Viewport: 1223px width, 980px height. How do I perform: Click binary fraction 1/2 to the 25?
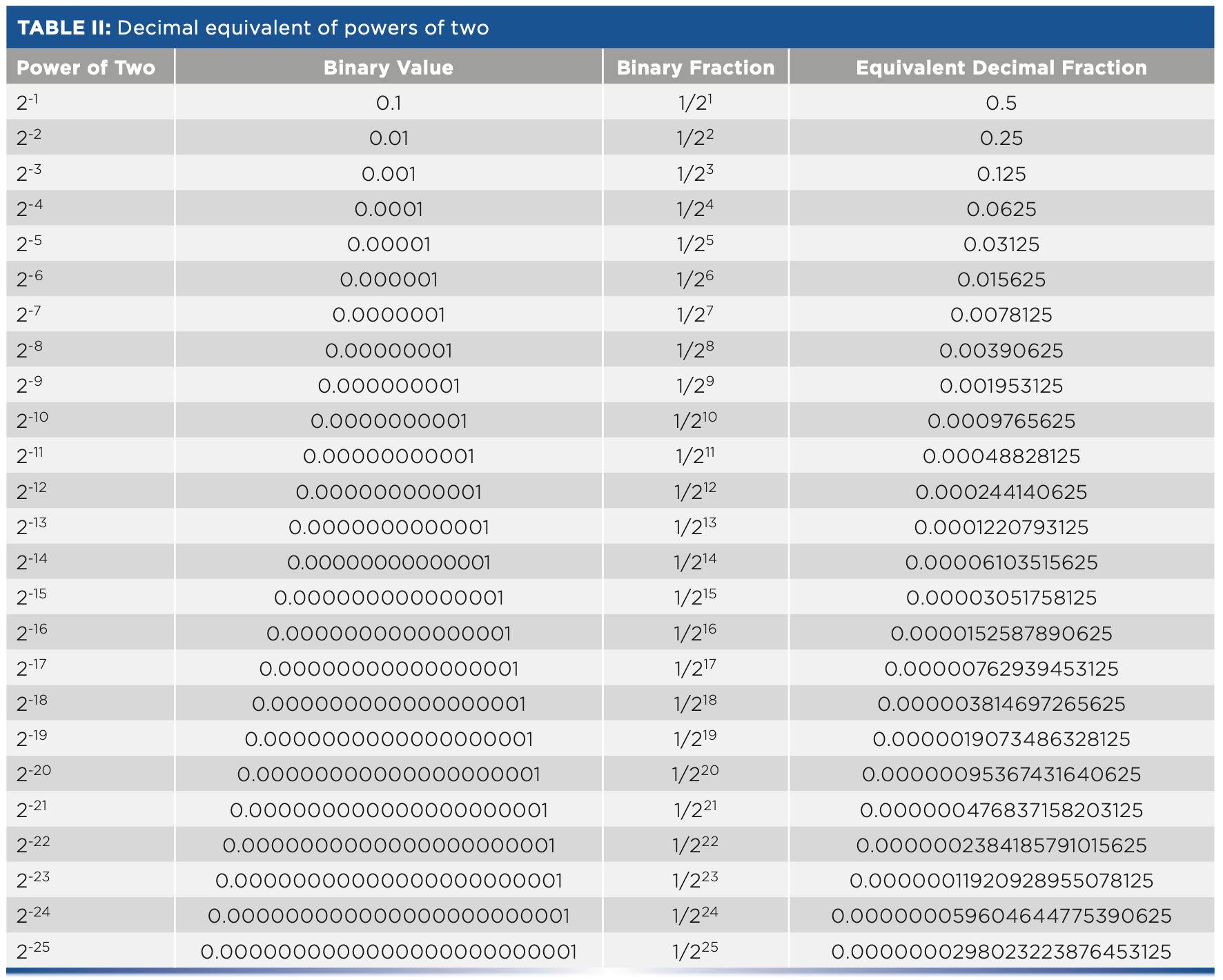695,951
